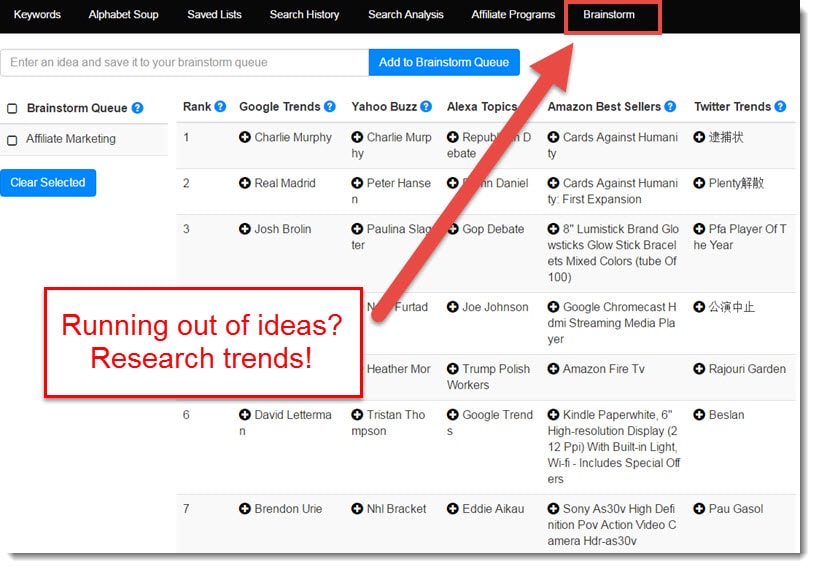Add Nhl Bracket using its plus icon
Image resolution: width=815 pixels, height=568 pixels.
[x=357, y=508]
